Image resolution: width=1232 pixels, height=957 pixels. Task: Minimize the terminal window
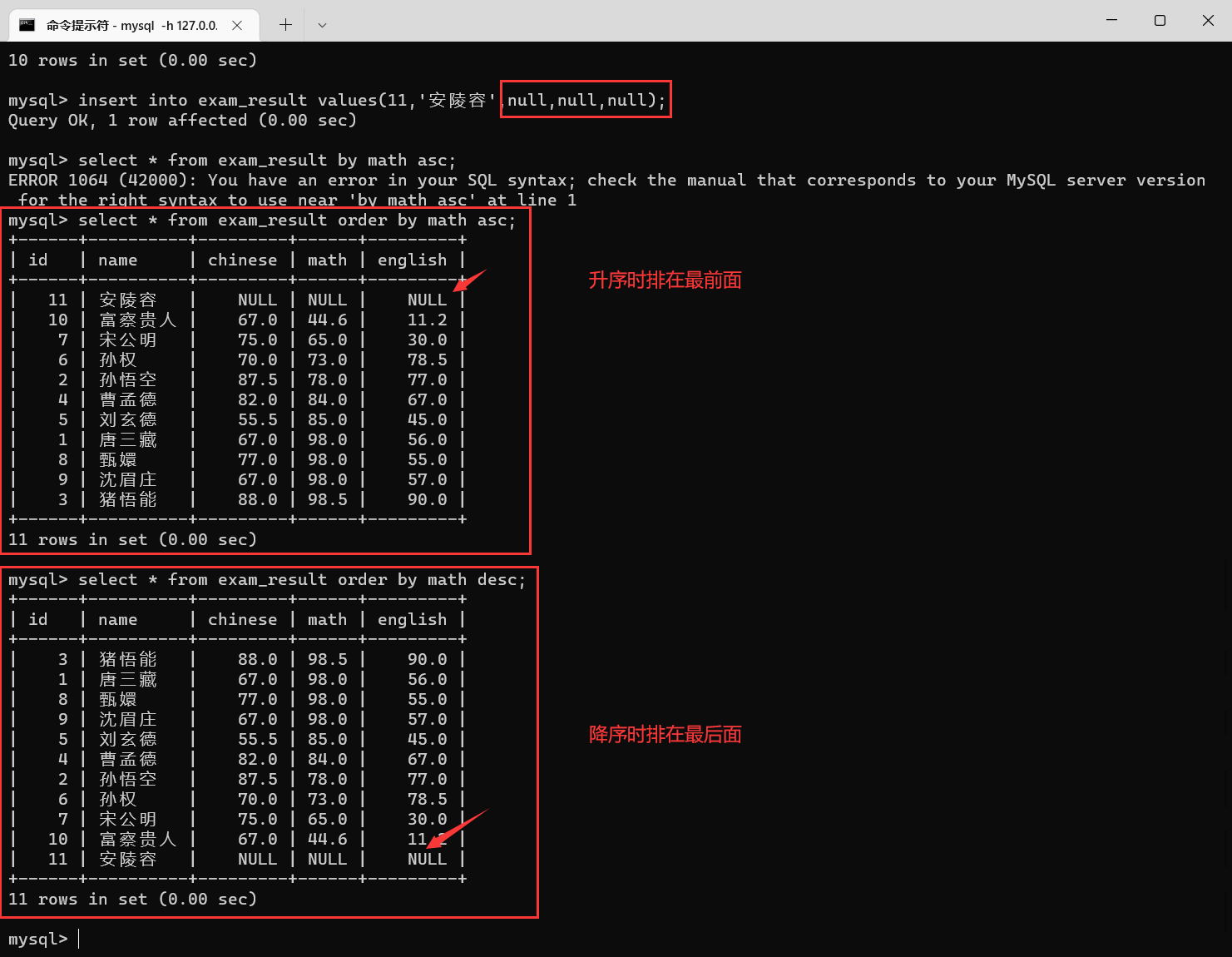coord(1111,20)
